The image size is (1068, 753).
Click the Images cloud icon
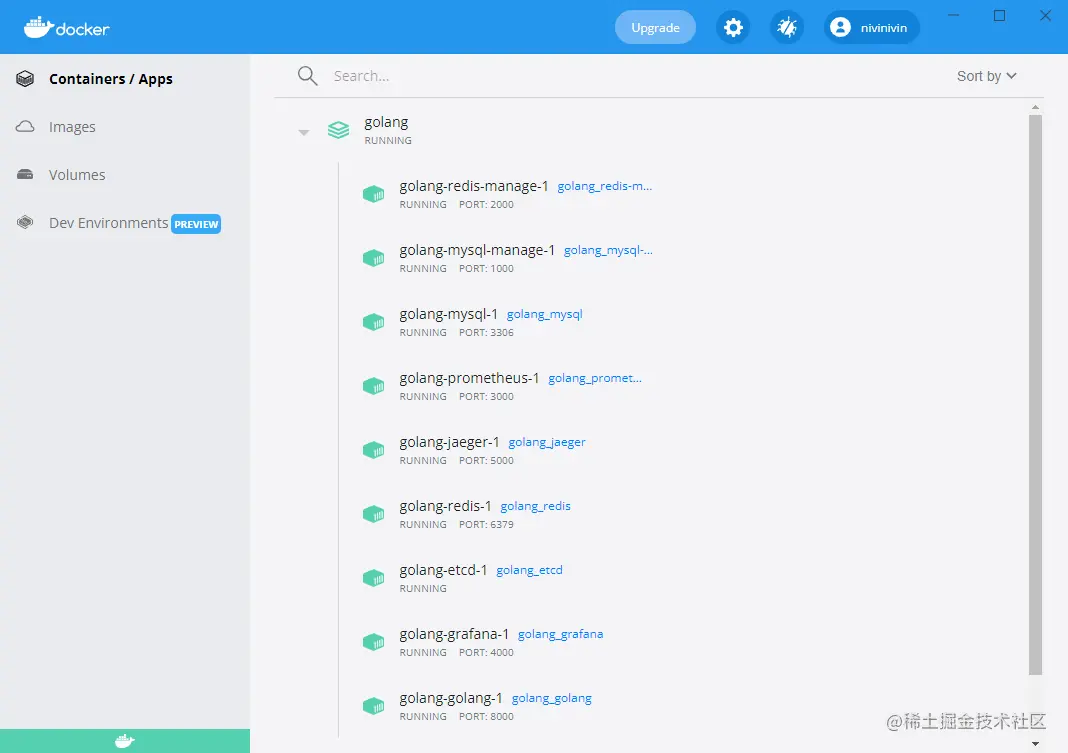tap(25, 127)
